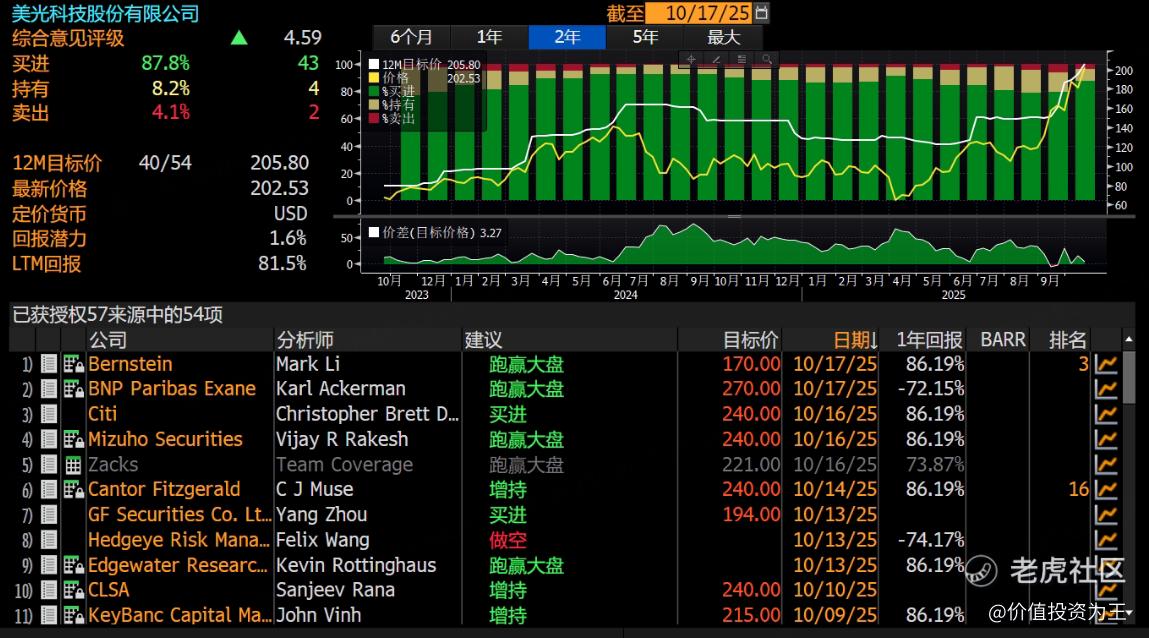Open locked spreadsheet icon for Cantor Fitzgerald
This screenshot has height=638, width=1149.
click(73, 489)
